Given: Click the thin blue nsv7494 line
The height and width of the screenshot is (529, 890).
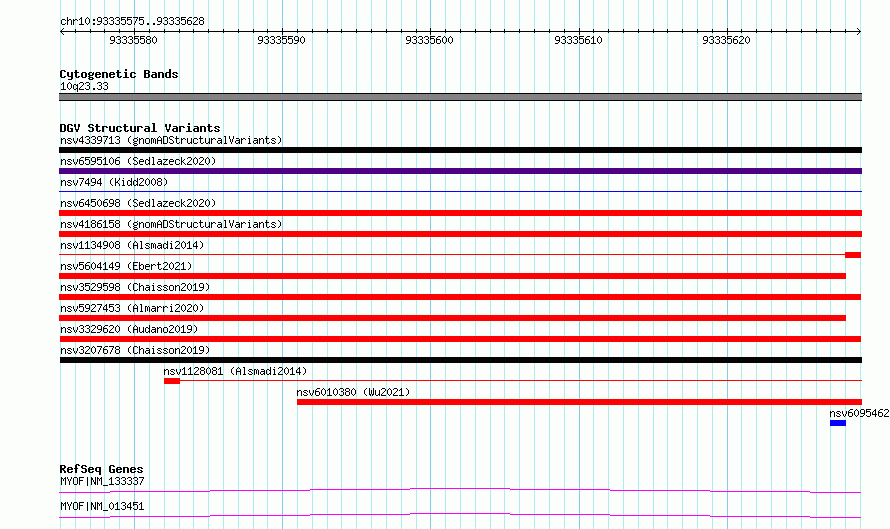Looking at the screenshot, I should (x=460, y=192).
